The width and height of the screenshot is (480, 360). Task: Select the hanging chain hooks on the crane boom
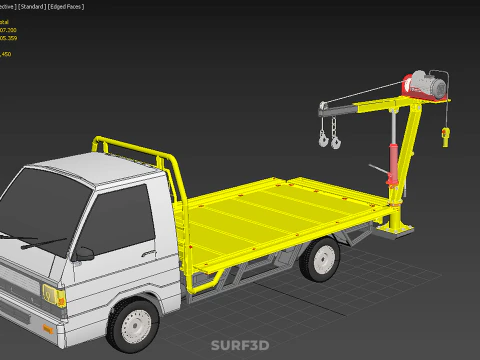pos(329,133)
